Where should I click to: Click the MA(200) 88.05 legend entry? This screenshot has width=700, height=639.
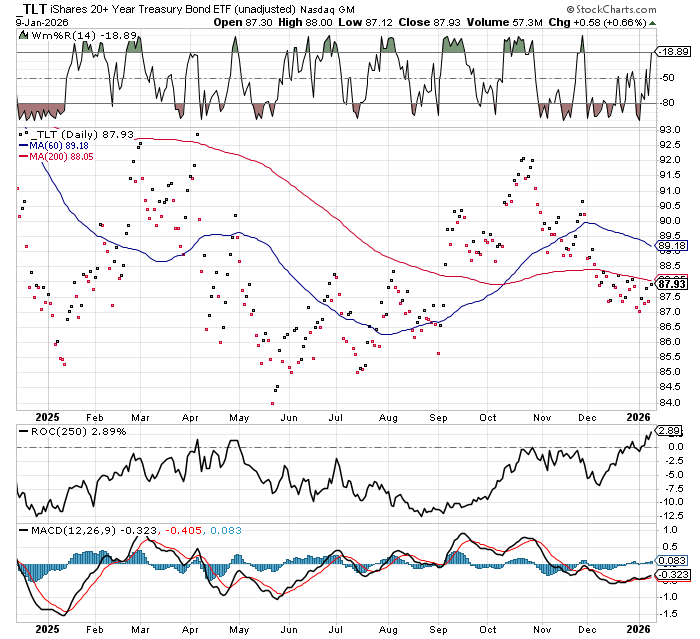[51, 156]
